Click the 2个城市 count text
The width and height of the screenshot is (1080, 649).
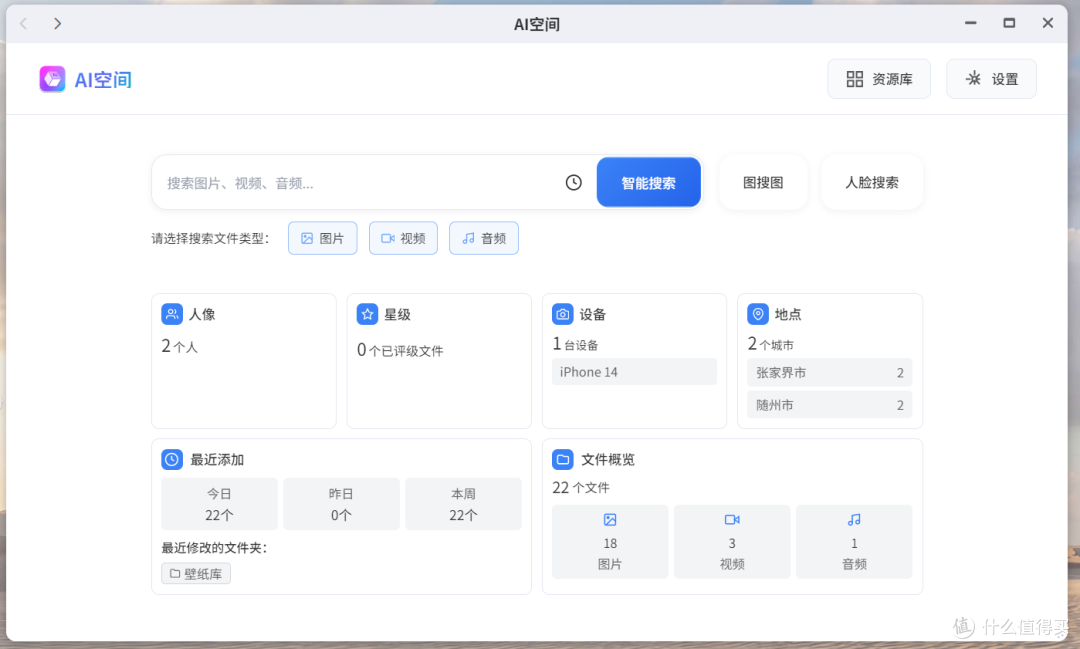770,344
